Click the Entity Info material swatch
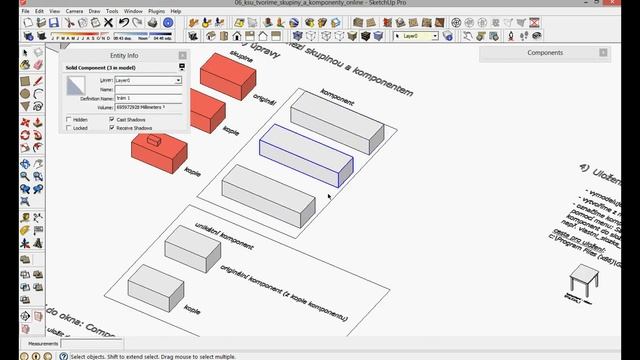Image resolution: width=640 pixels, height=360 pixels. [x=76, y=85]
